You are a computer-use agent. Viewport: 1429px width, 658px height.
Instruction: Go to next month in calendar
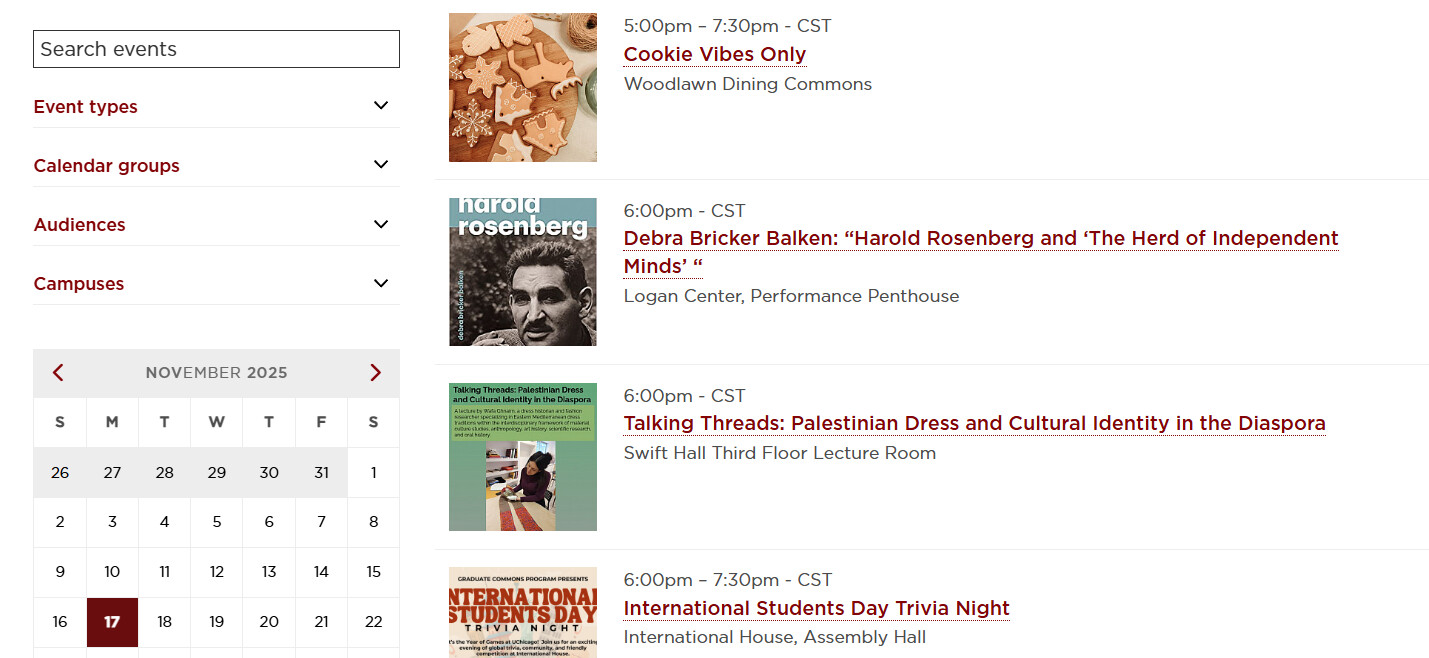pos(375,373)
